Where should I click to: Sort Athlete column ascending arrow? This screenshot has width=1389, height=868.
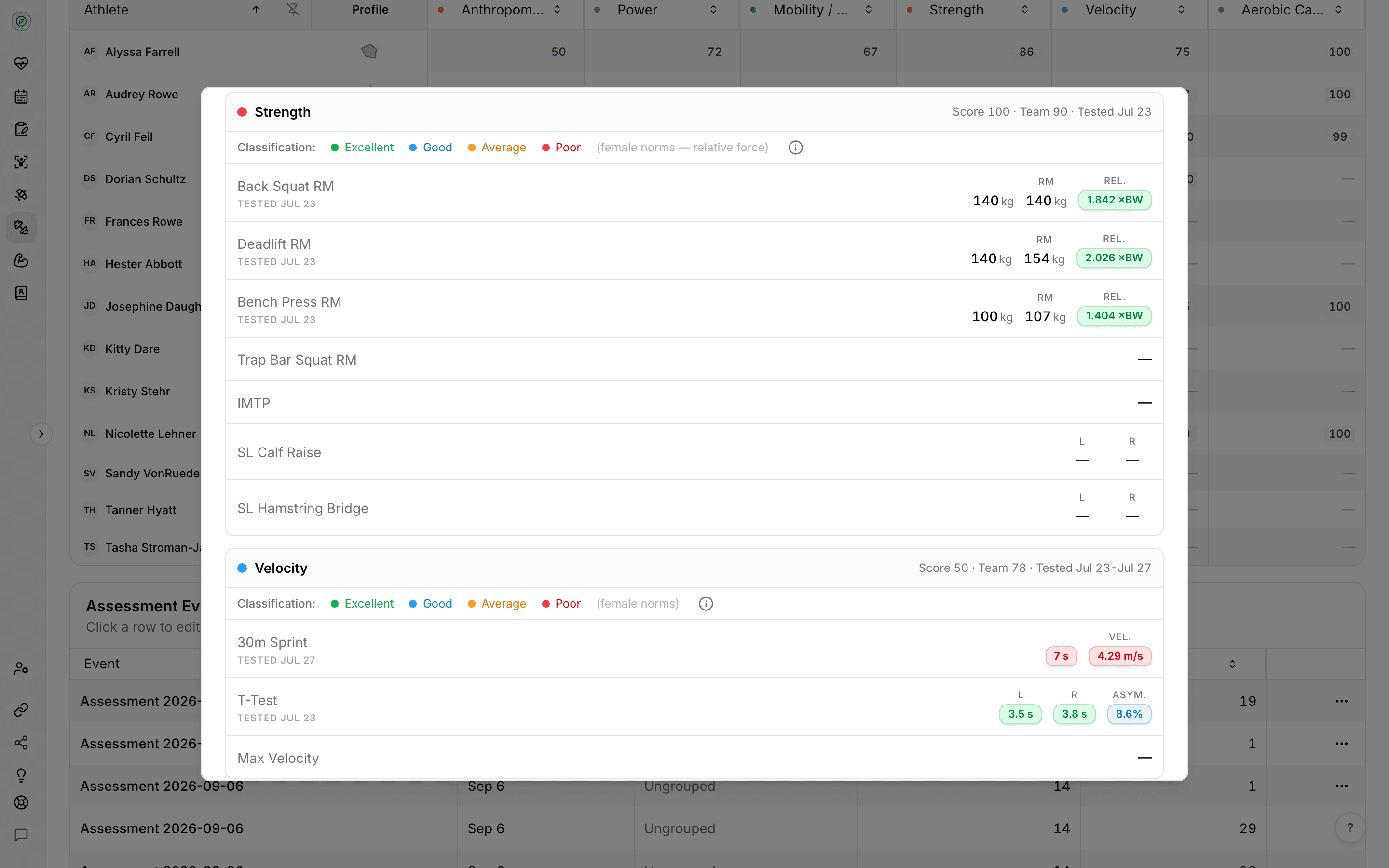pyautogui.click(x=257, y=10)
